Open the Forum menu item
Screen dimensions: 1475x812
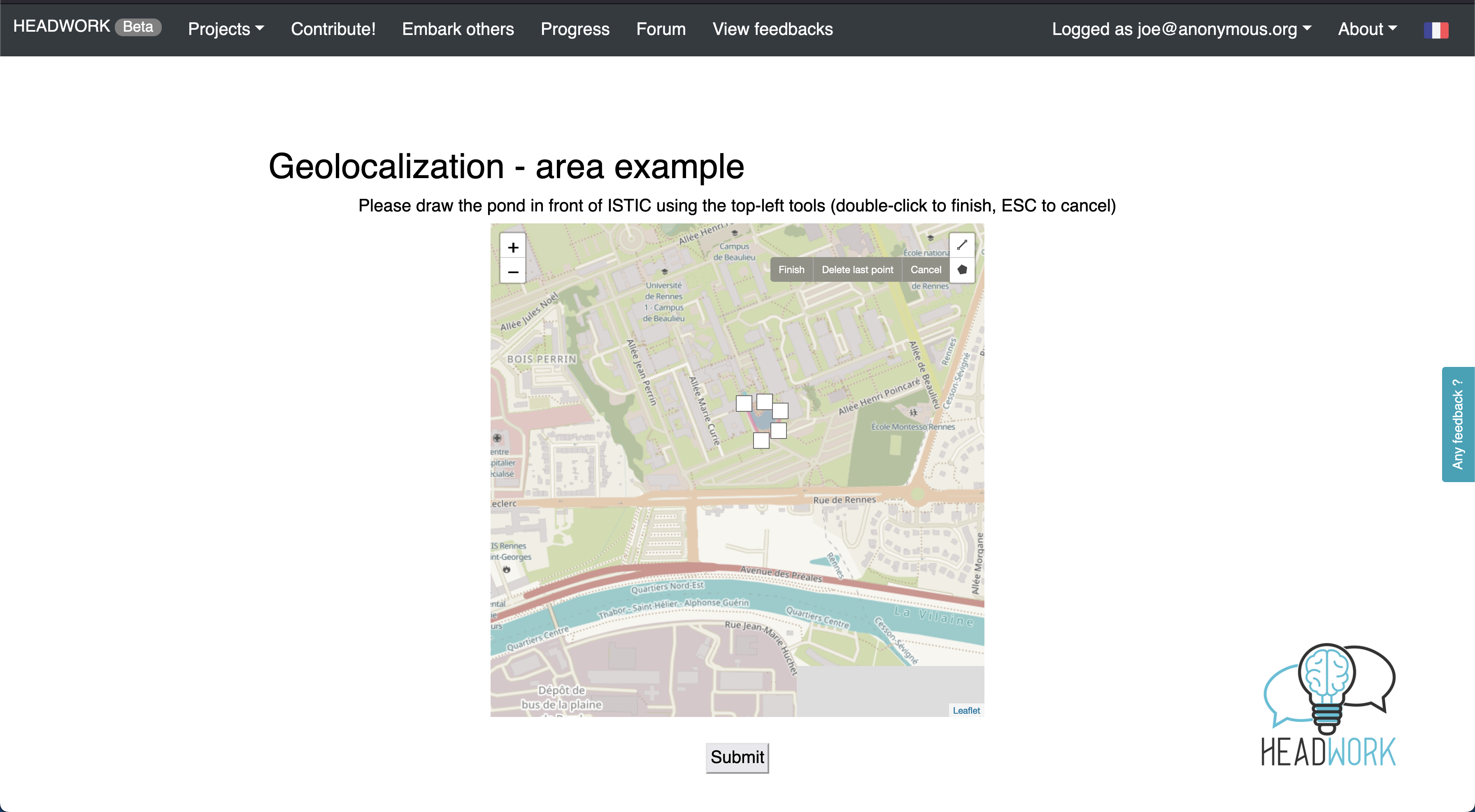661,29
